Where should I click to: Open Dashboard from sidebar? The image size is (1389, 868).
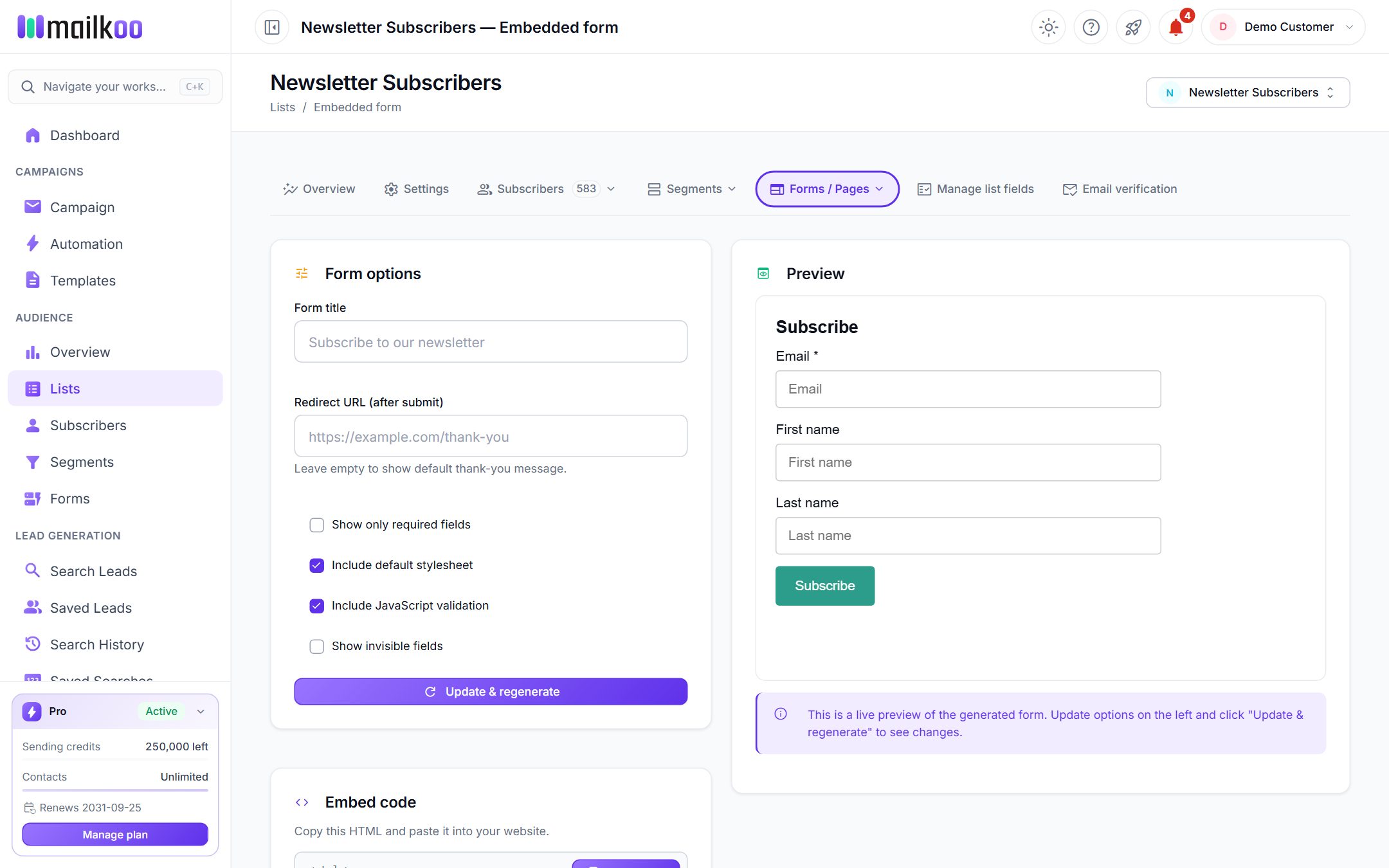click(x=115, y=136)
